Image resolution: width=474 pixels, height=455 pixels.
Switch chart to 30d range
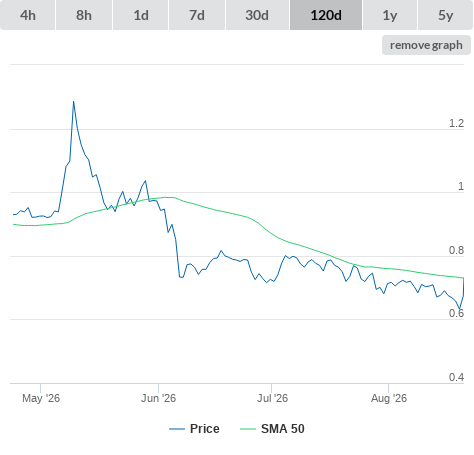click(257, 15)
